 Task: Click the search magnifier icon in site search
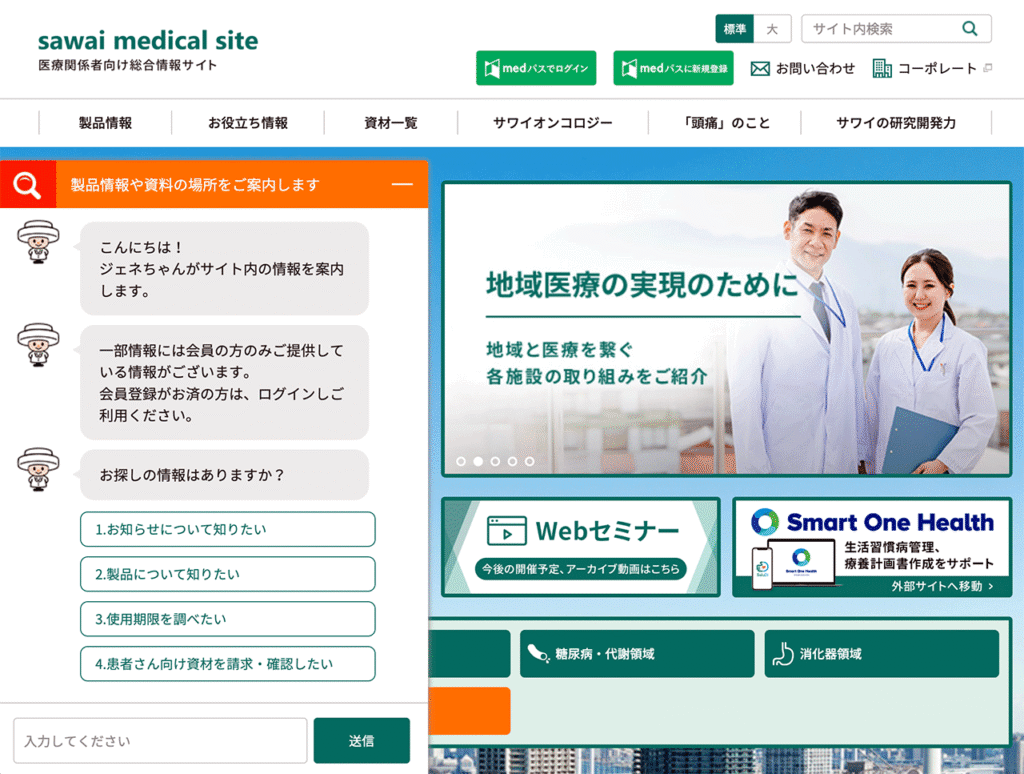click(969, 29)
